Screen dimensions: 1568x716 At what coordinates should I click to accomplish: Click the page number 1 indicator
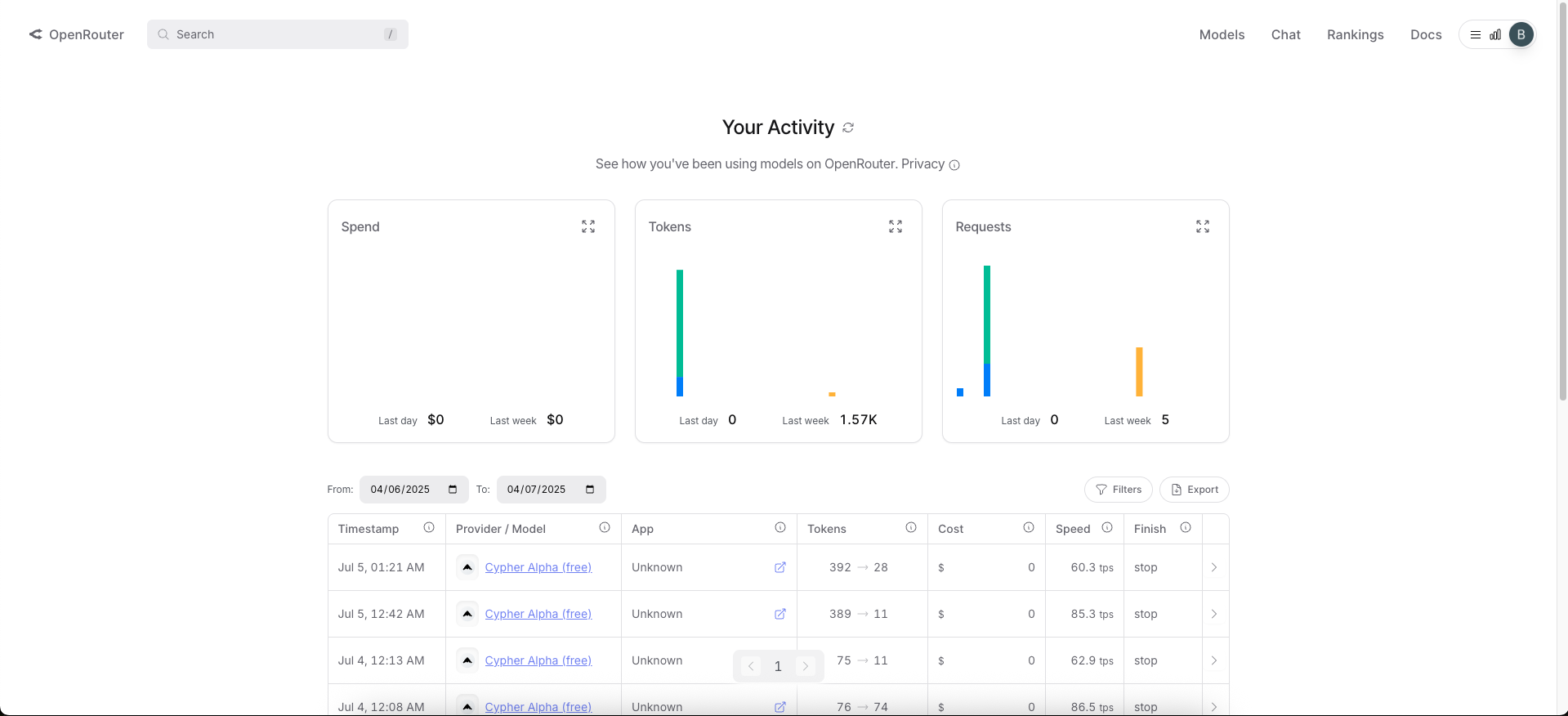778,666
